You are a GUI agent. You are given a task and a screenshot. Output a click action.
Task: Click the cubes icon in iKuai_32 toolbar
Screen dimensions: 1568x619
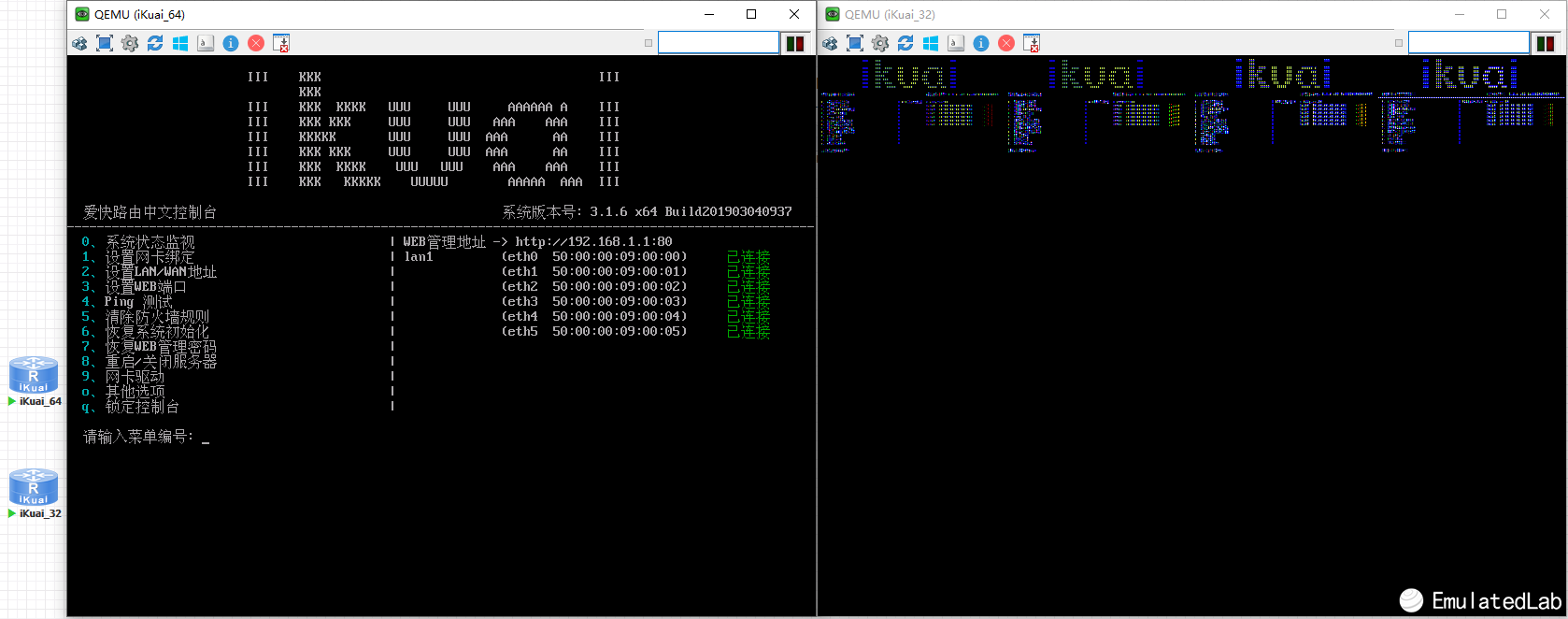coord(830,43)
